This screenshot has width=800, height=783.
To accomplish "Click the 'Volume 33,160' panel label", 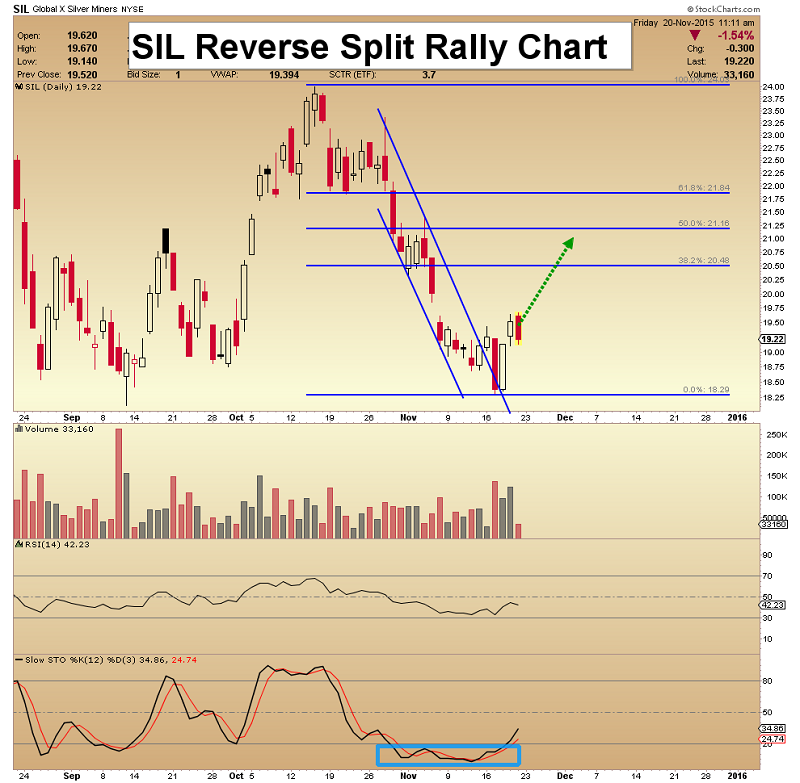I will (59, 429).
